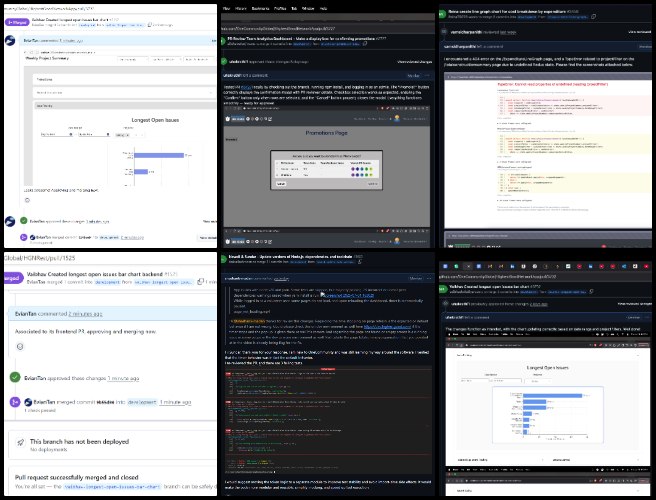Expand third filter dropdown beside Weekly Project Summary

coord(199,59)
